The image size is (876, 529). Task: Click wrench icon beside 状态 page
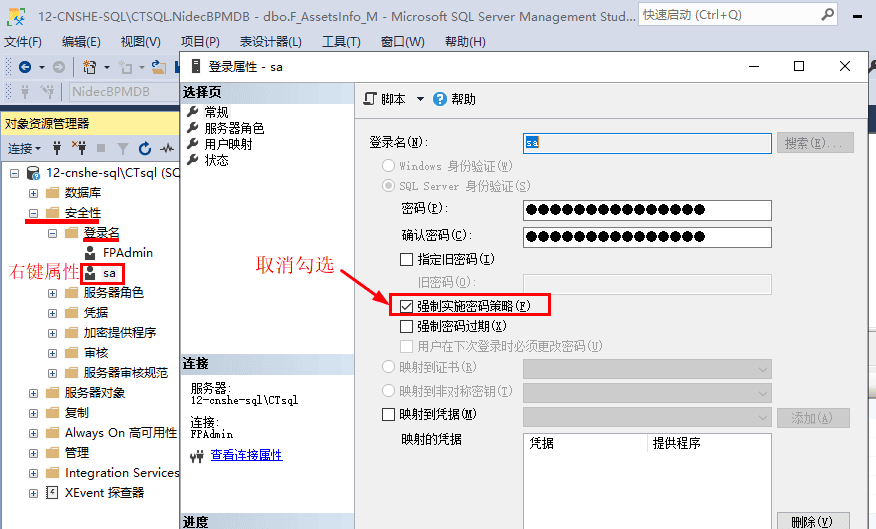click(x=193, y=160)
